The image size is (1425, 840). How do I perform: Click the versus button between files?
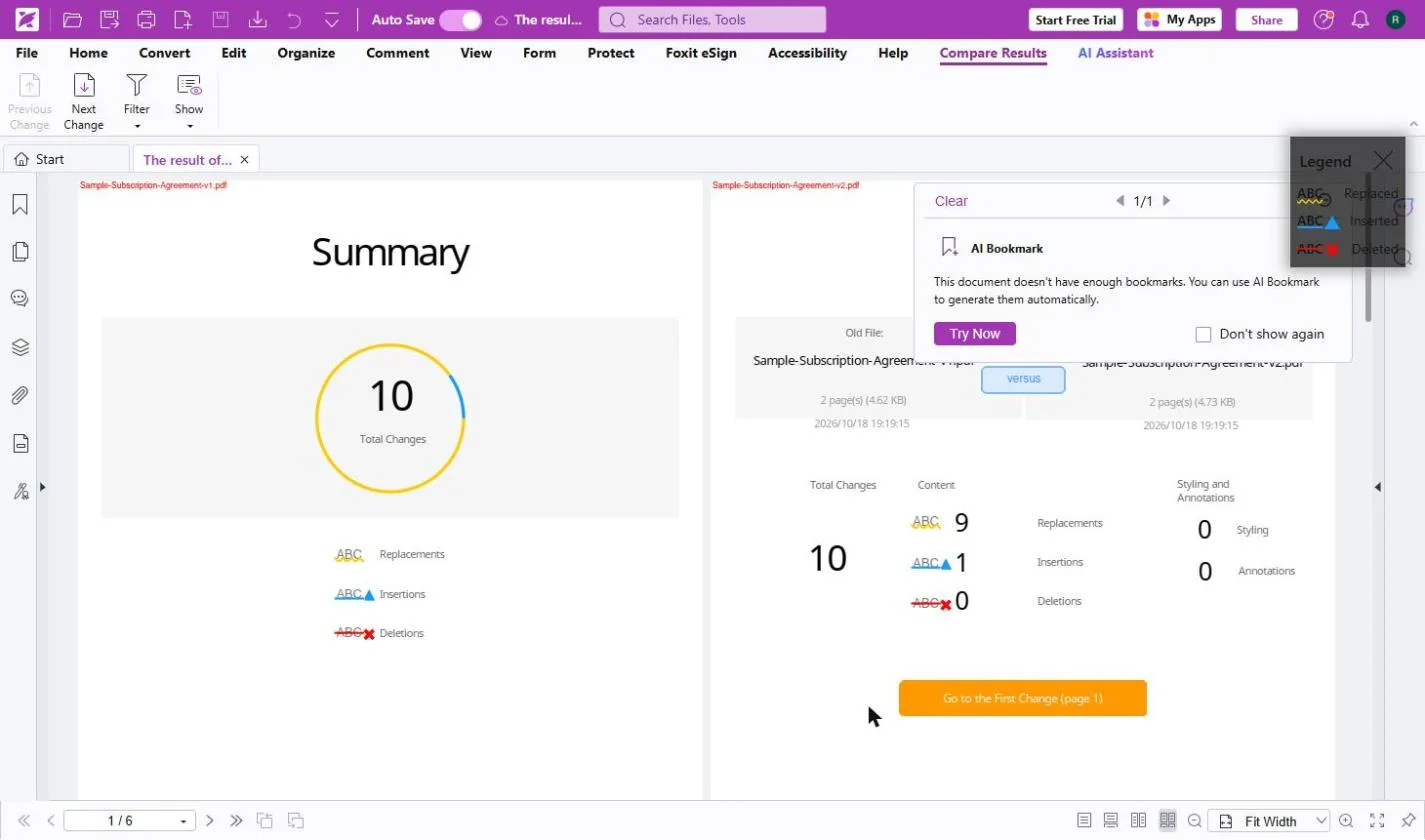[1023, 379]
